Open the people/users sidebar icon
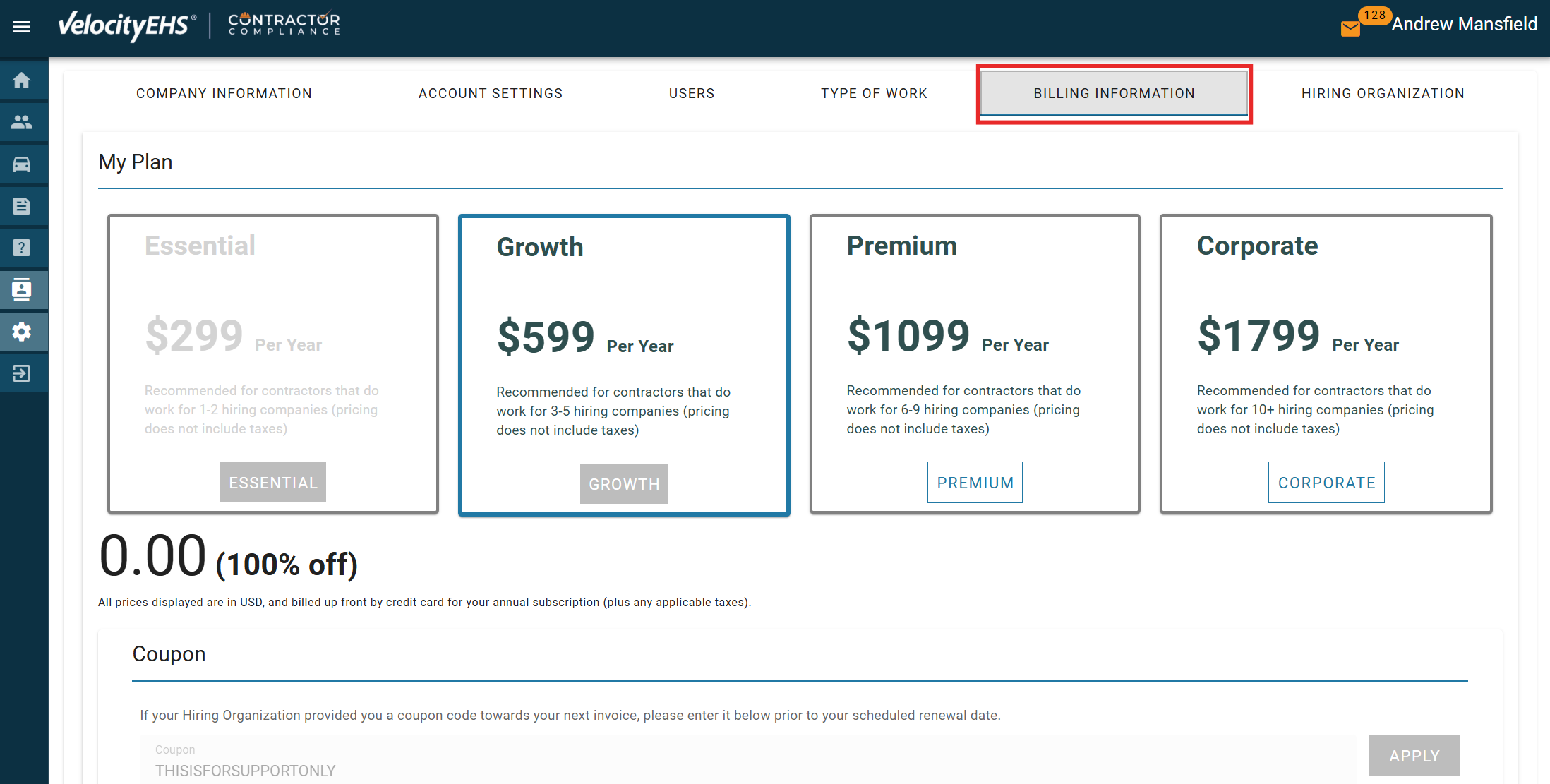The height and width of the screenshot is (784, 1550). point(22,122)
